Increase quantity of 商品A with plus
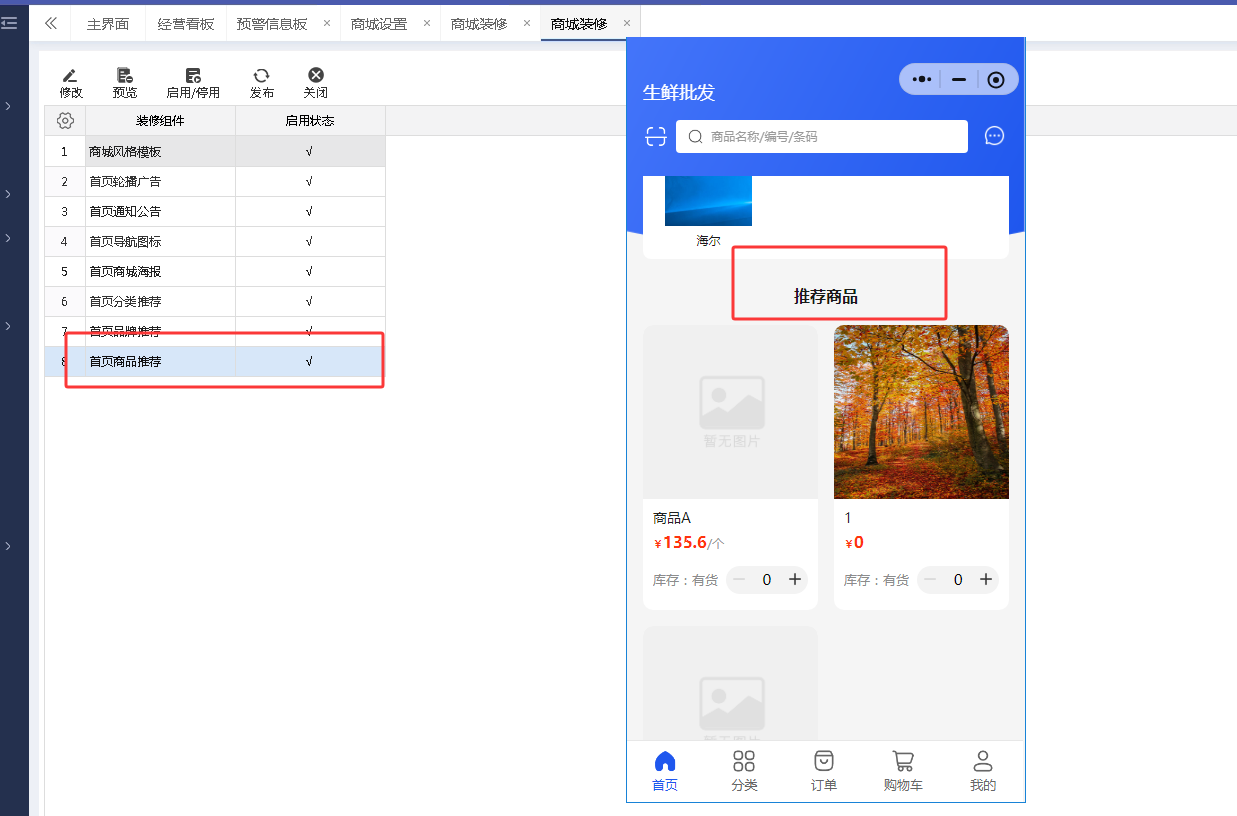Image resolution: width=1237 pixels, height=816 pixels. (x=795, y=580)
